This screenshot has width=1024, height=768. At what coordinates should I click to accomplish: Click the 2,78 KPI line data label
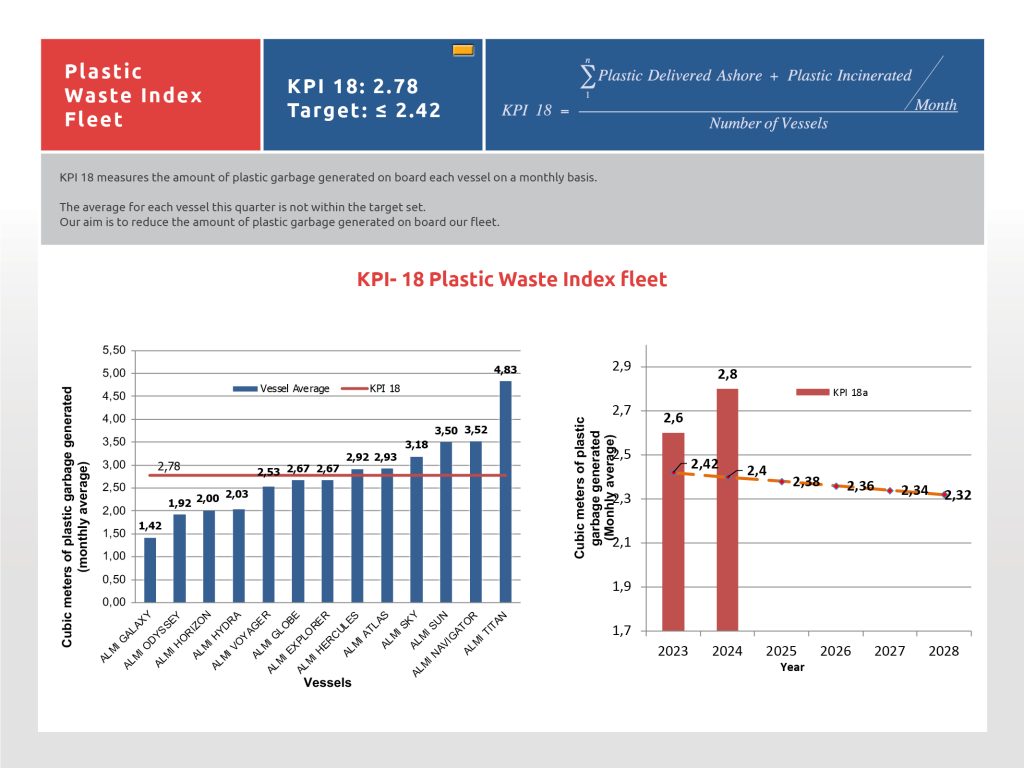169,466
